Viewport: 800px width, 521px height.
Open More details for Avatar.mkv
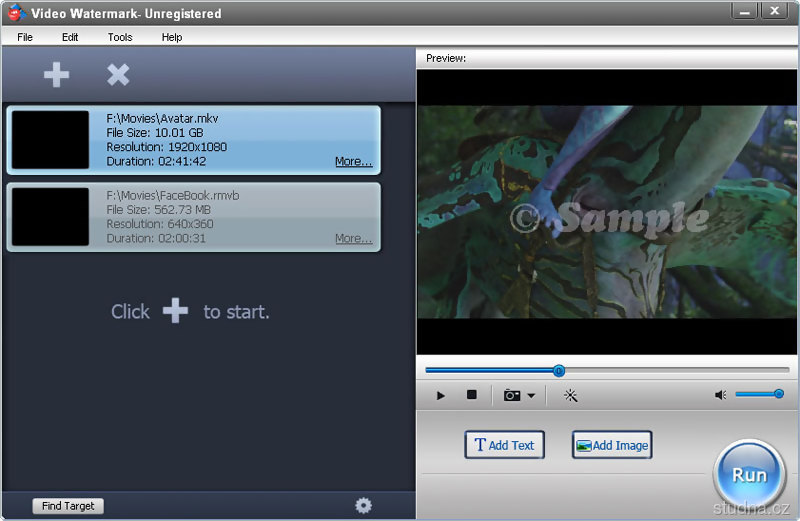coord(354,161)
